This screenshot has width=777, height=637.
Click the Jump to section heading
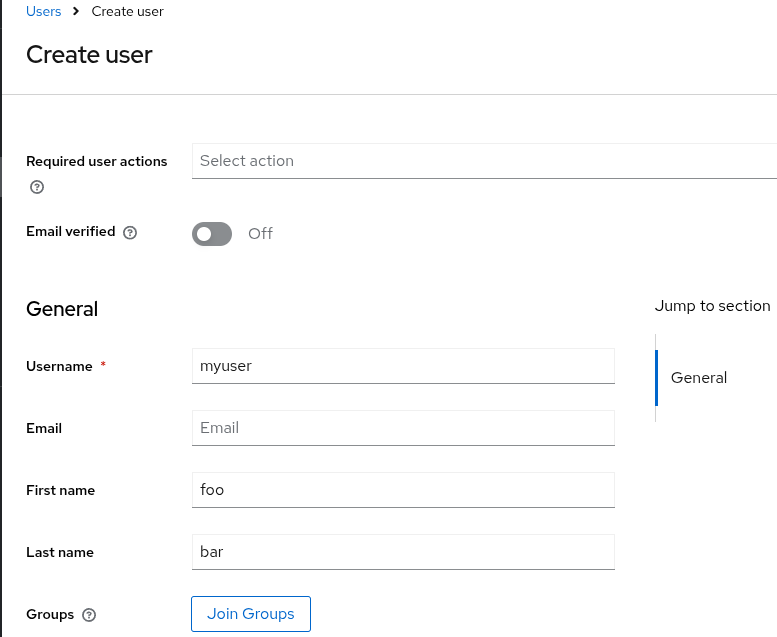712,306
